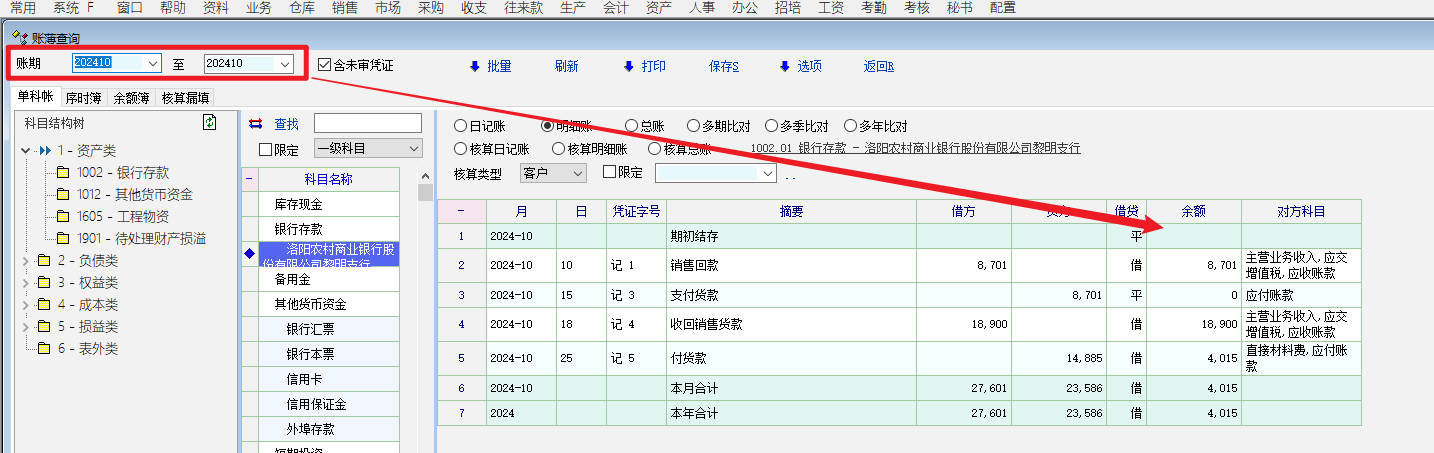The height and width of the screenshot is (453, 1434).
Task: Click the red-blue swap icon beside 查找
Action: click(x=255, y=124)
